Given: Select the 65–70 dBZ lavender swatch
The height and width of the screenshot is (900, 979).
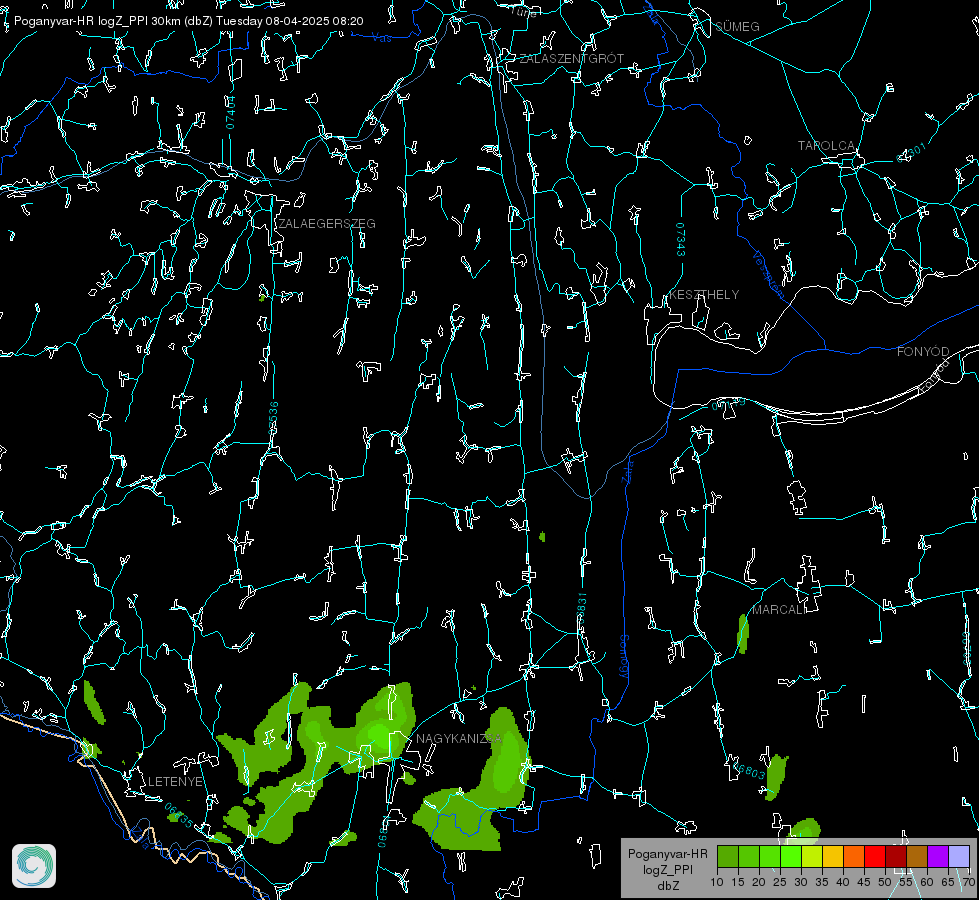Looking at the screenshot, I should 958,856.
